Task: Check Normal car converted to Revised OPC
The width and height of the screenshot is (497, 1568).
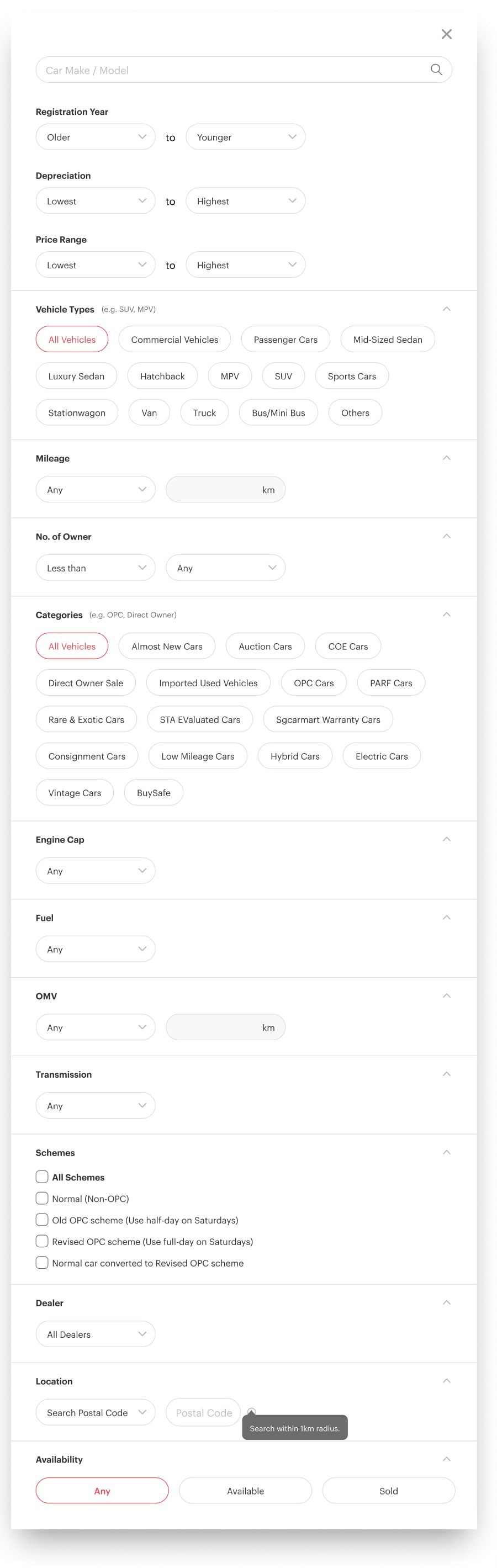Action: click(42, 1263)
